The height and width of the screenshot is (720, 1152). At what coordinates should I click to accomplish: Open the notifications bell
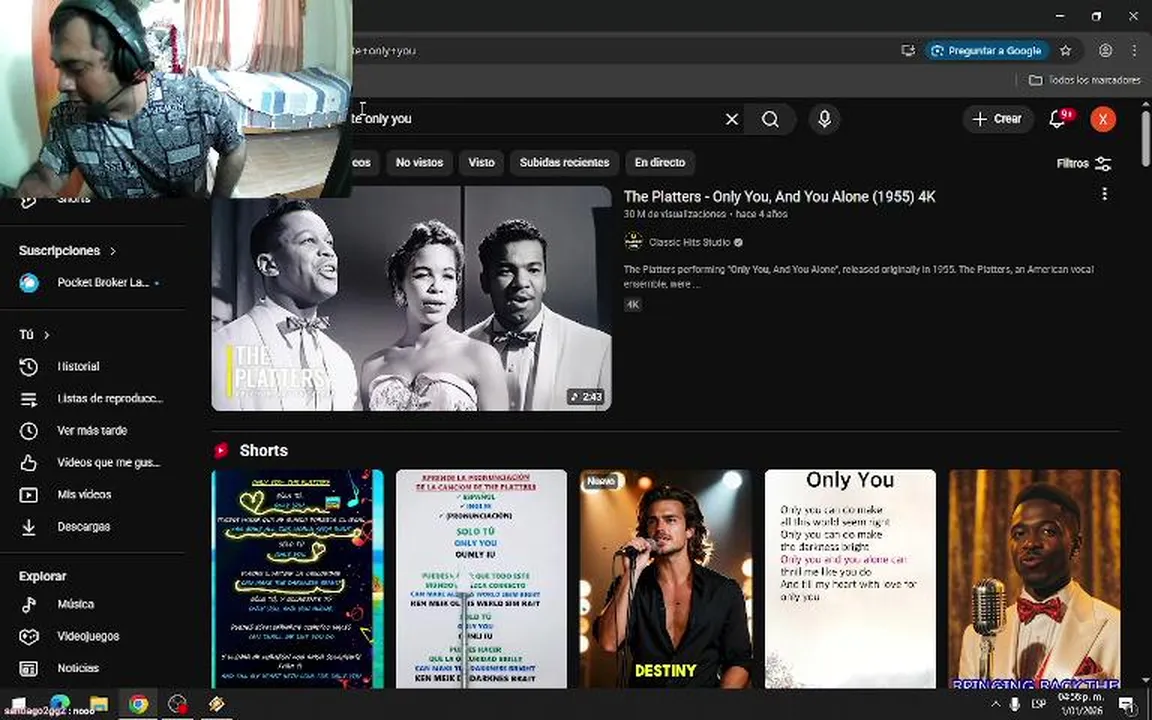pyautogui.click(x=1058, y=119)
